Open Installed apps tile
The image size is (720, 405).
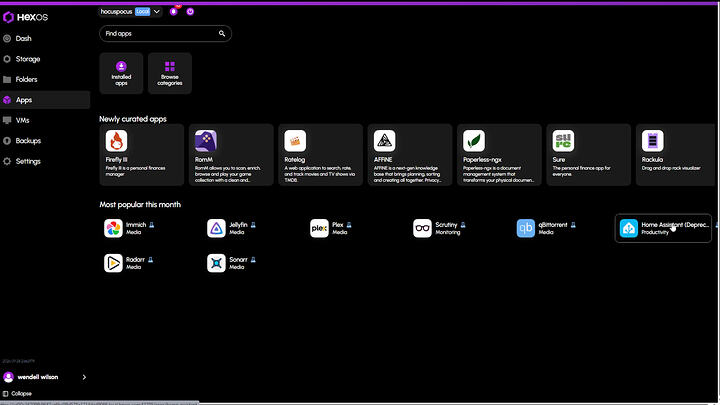click(121, 73)
